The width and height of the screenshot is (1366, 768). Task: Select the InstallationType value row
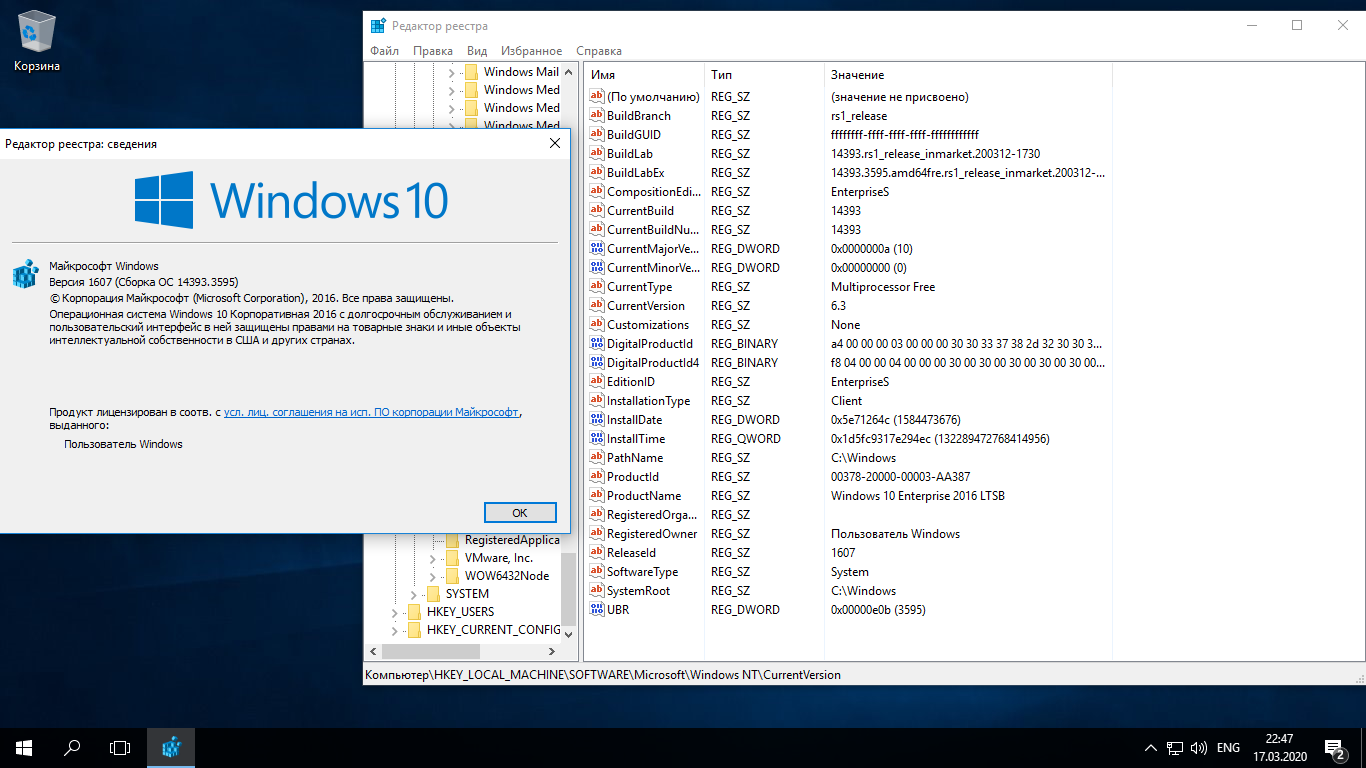pyautogui.click(x=847, y=401)
